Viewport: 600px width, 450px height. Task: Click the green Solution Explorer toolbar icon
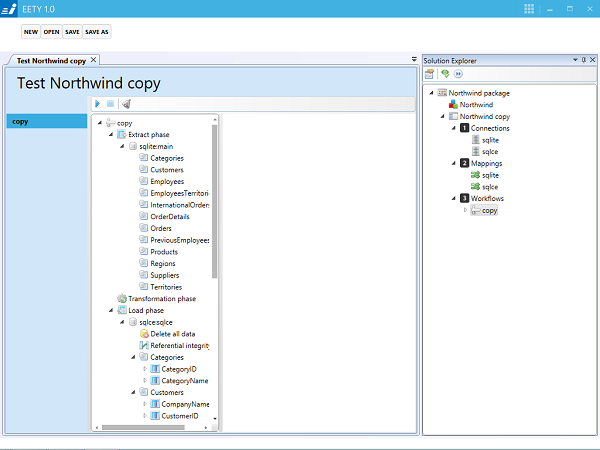pos(445,73)
